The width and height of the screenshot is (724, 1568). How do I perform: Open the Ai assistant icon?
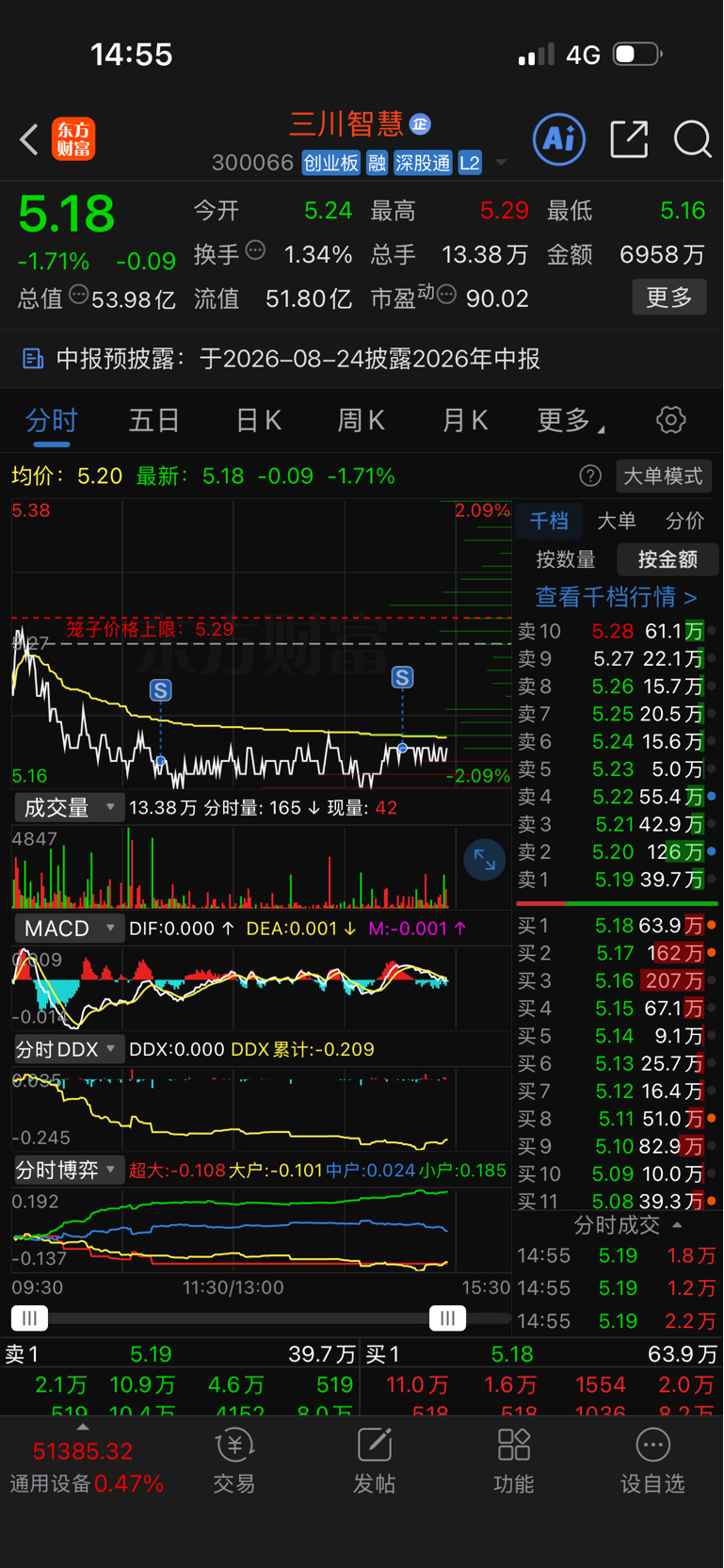pyautogui.click(x=559, y=139)
